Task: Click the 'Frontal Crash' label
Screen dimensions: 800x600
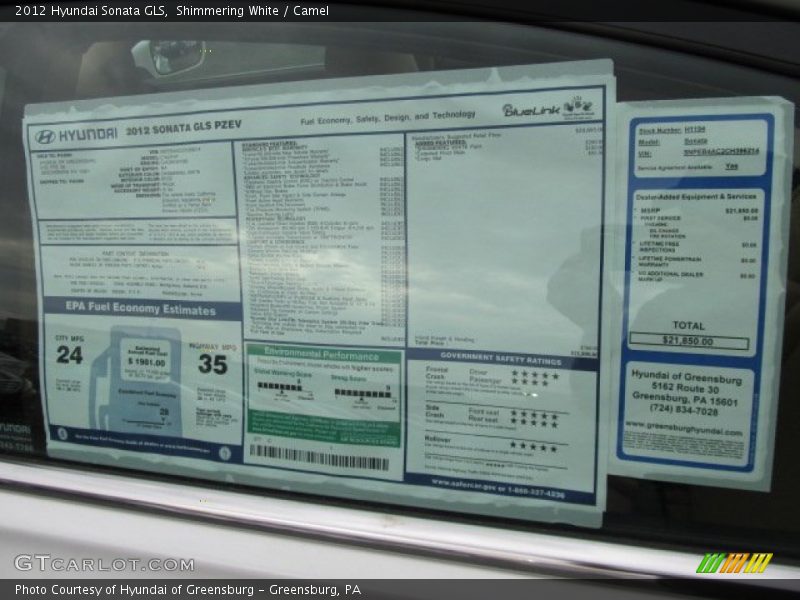Action: (x=436, y=372)
